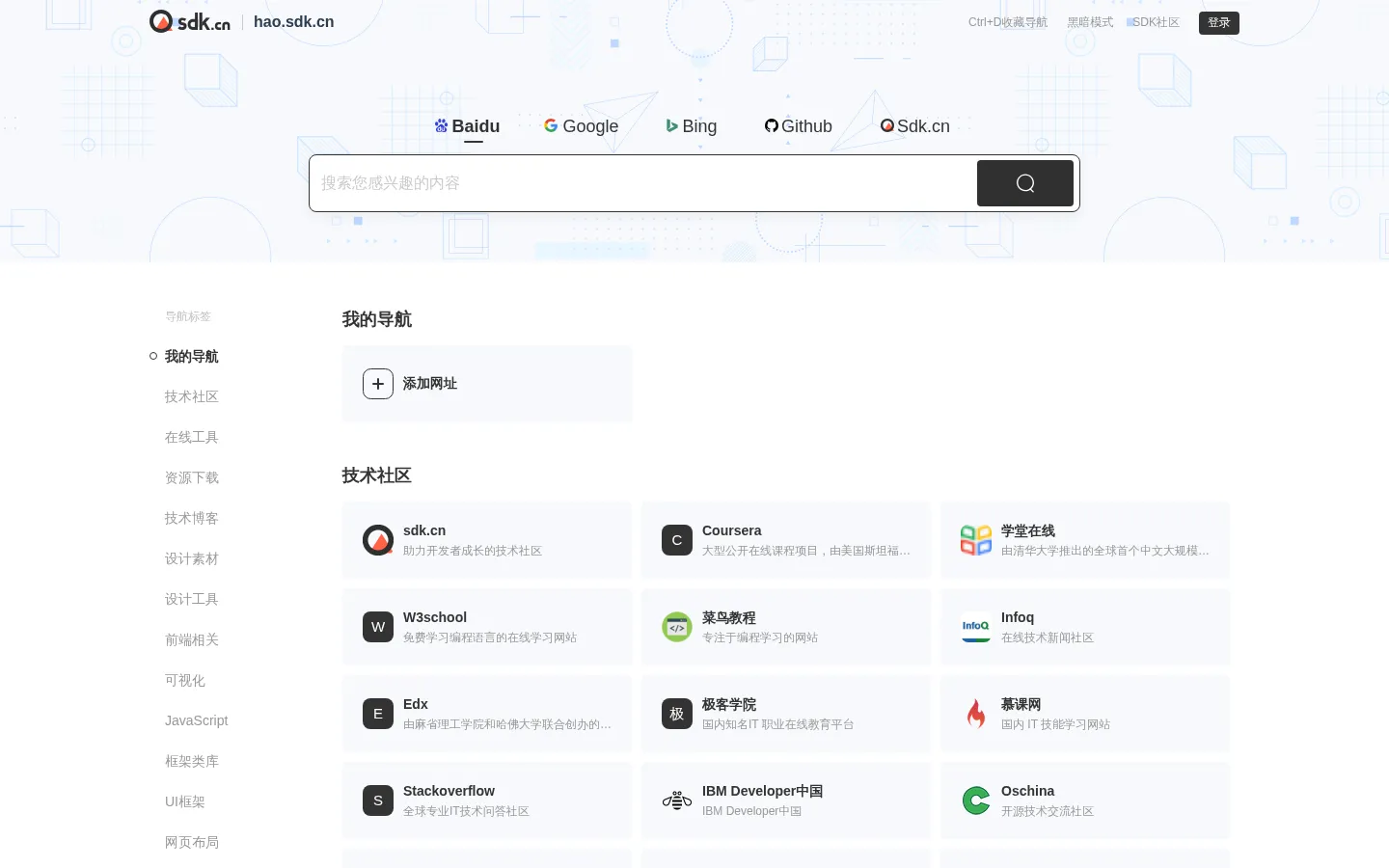Click the 登录 login button
This screenshot has height=868, width=1389.
pos(1219,22)
